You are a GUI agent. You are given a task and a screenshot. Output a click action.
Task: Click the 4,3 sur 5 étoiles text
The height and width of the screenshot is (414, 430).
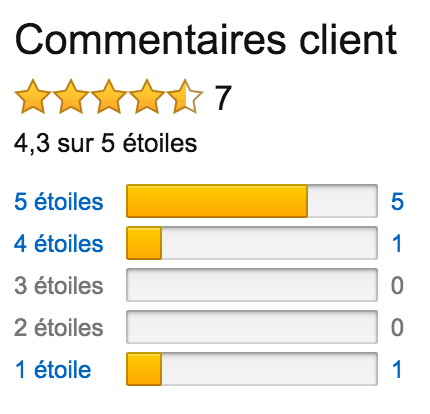click(x=105, y=144)
